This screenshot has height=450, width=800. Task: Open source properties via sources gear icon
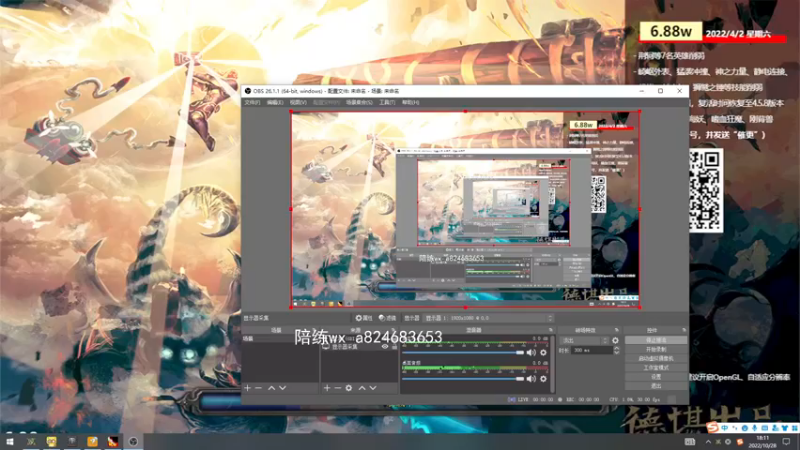point(348,388)
